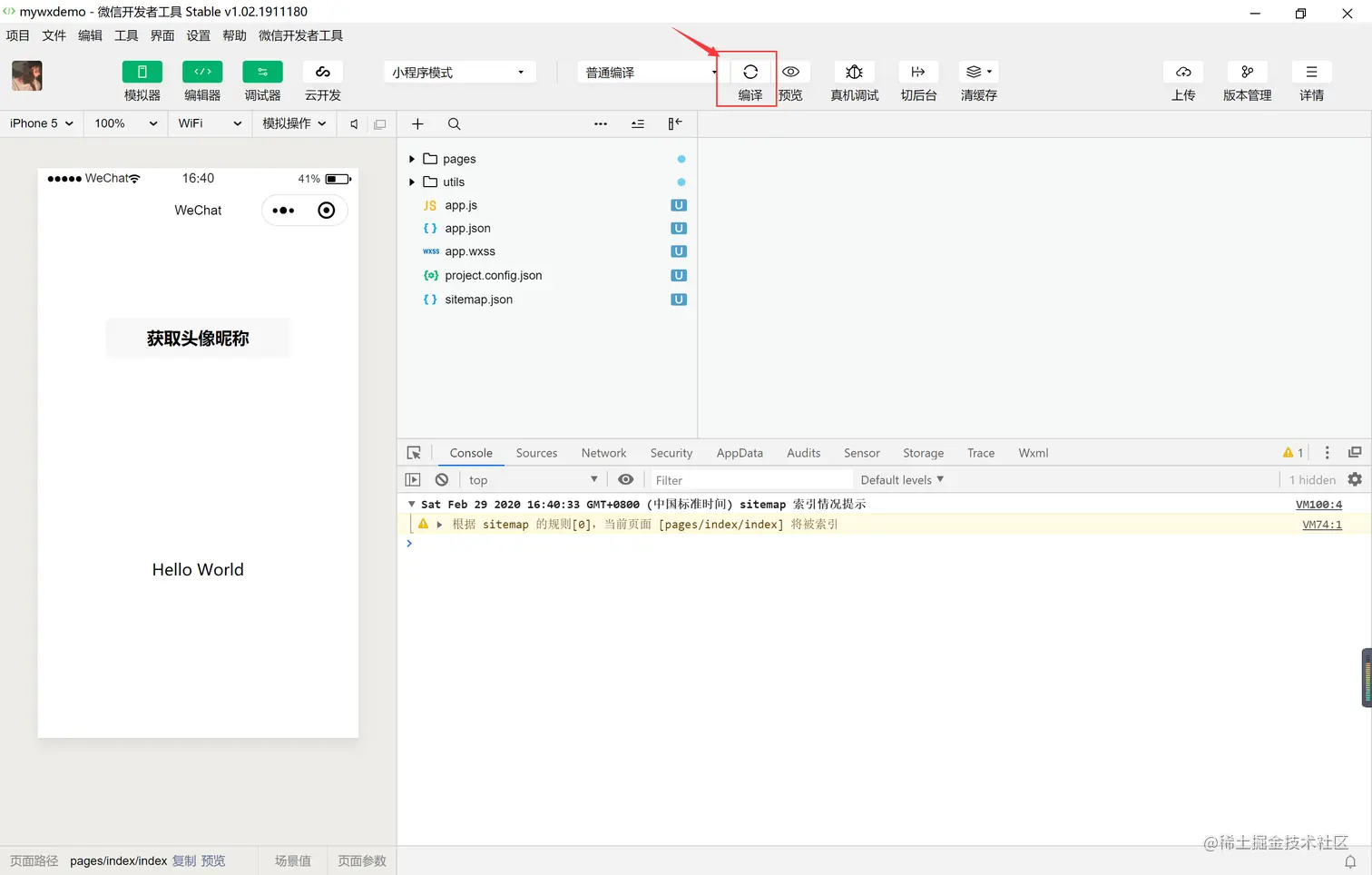Open the 项目 menu
The image size is (1372, 875).
[x=18, y=35]
